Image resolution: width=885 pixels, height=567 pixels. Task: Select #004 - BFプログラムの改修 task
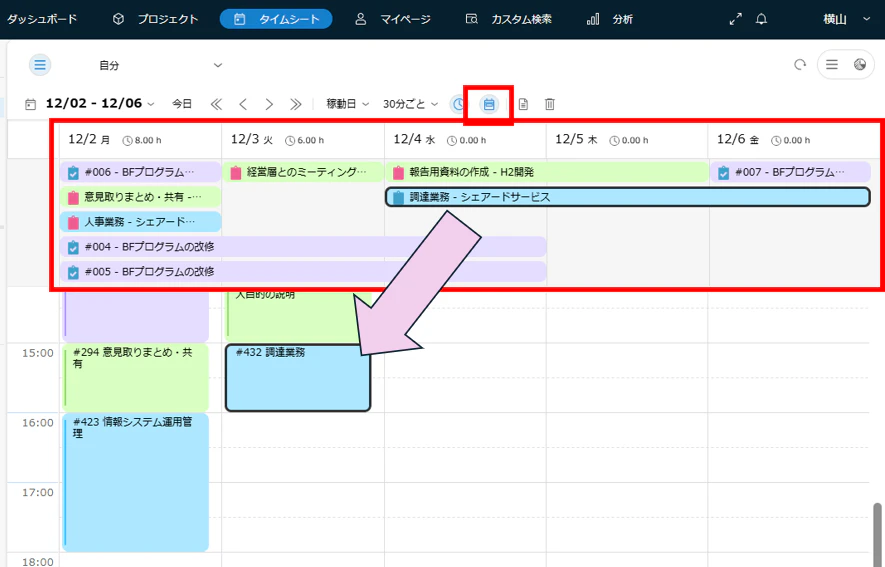(303, 247)
